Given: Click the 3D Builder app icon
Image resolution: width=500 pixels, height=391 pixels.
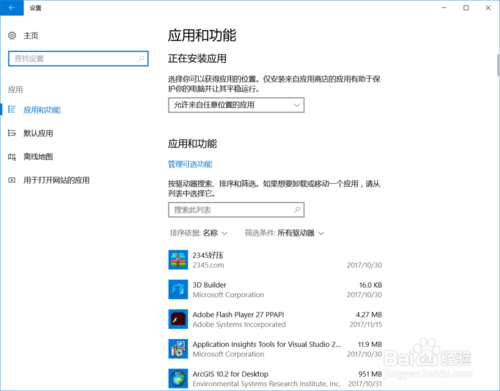Looking at the screenshot, I should click(178, 289).
